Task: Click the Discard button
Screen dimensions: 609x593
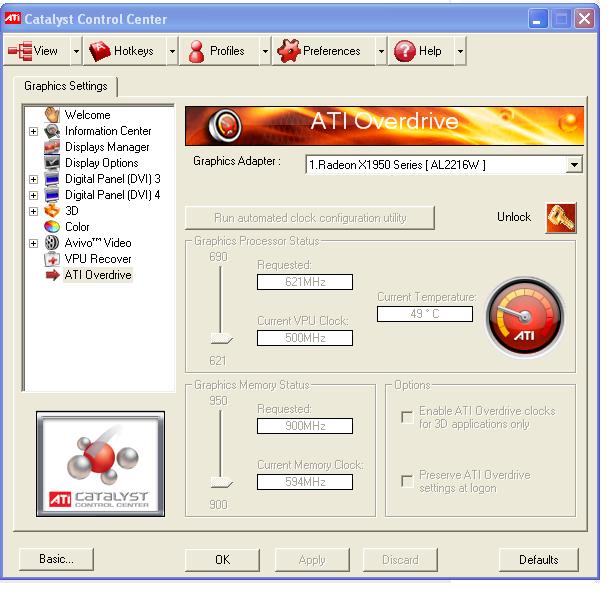Action: point(400,560)
